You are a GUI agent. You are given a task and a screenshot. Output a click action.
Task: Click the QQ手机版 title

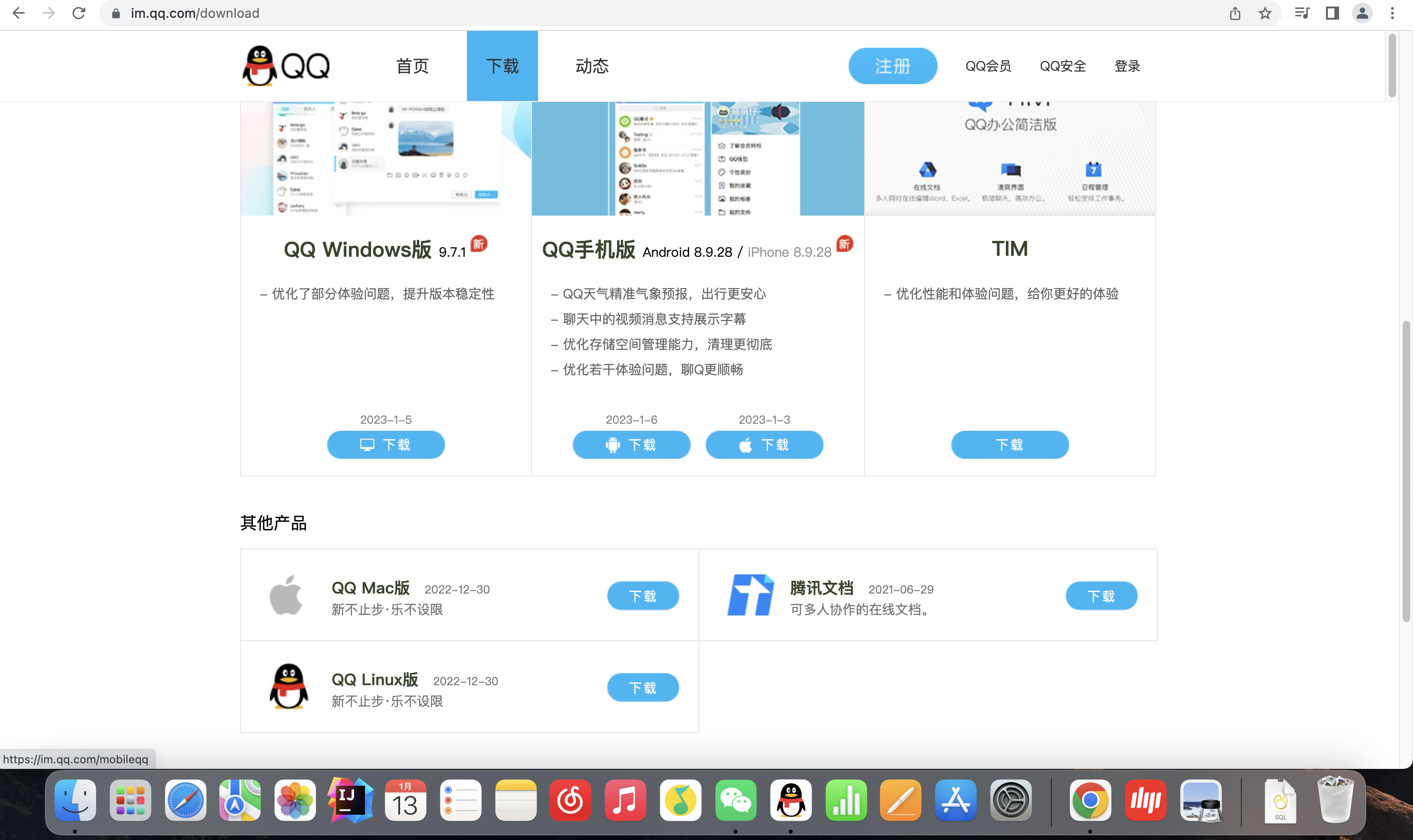coord(588,250)
